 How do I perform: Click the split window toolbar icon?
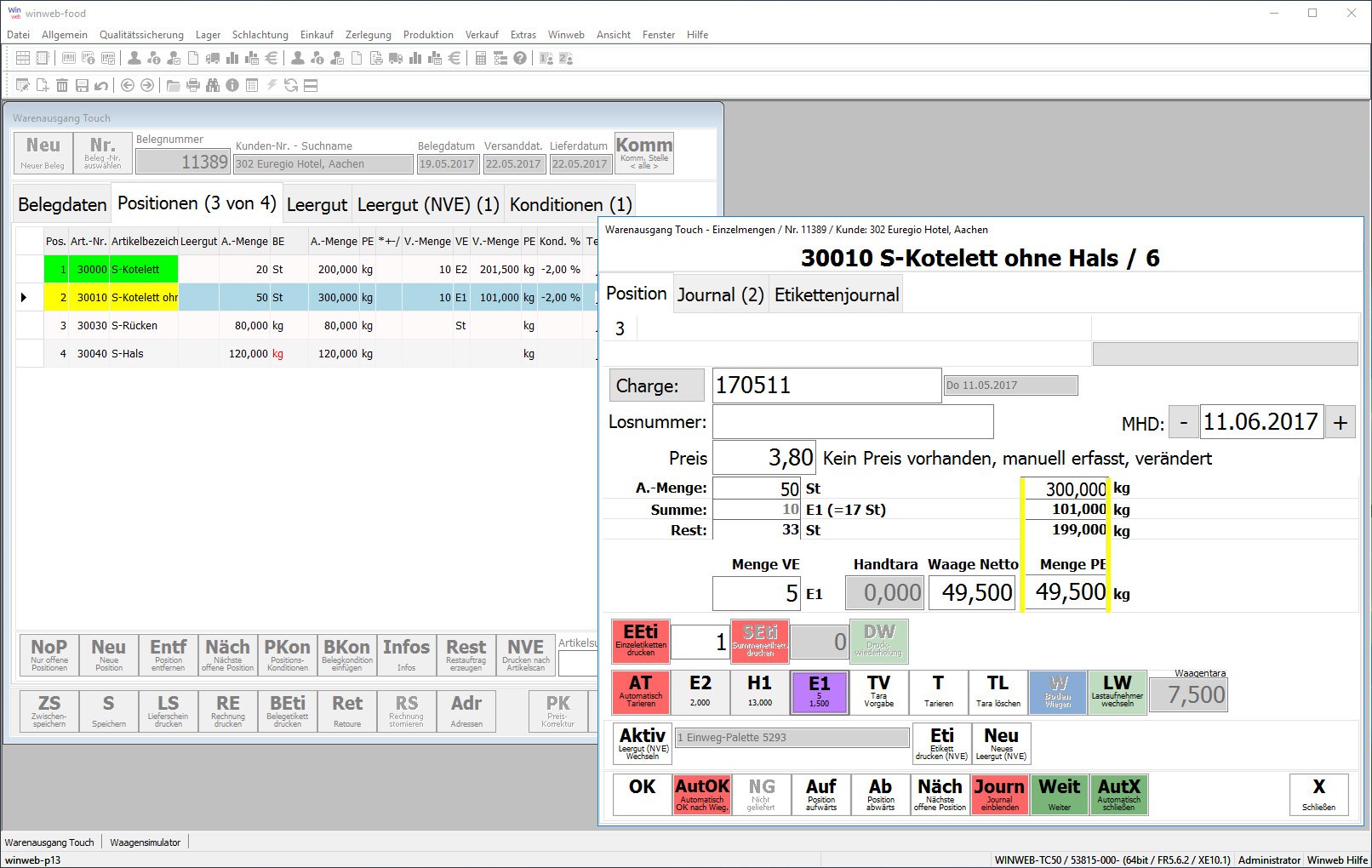point(311,85)
